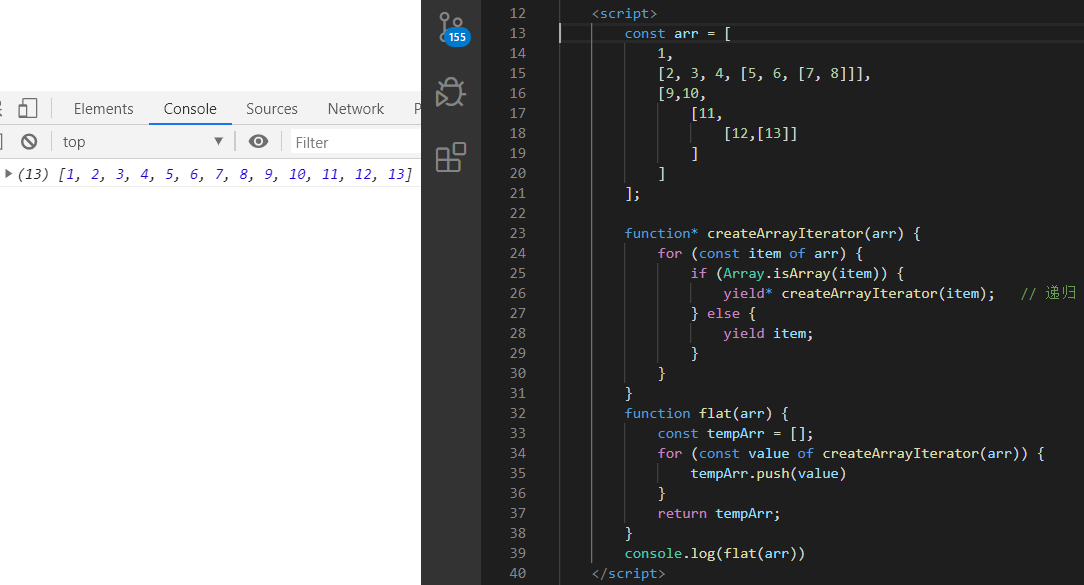Select line number 23 in the gutter
Screen dimensions: 1084x585
point(517,233)
